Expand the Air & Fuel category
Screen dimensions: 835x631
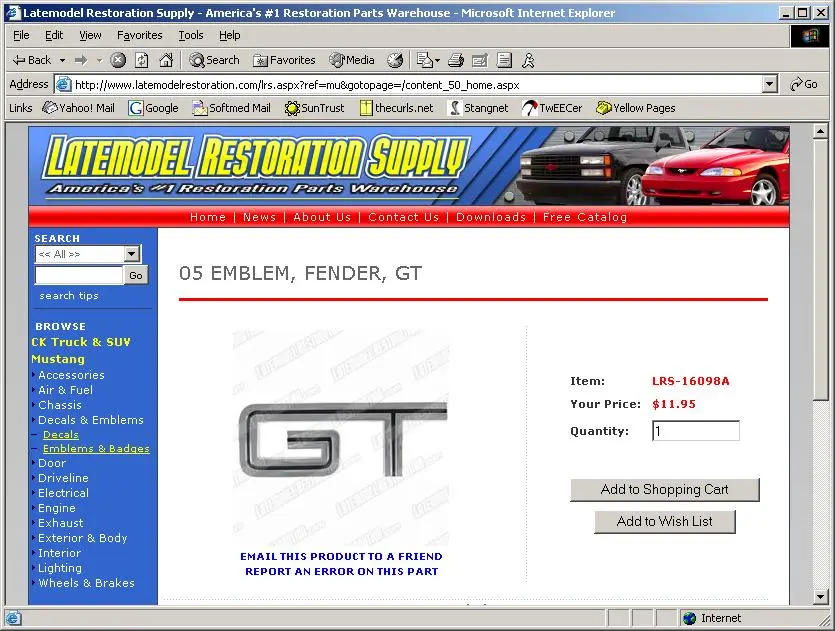click(65, 390)
